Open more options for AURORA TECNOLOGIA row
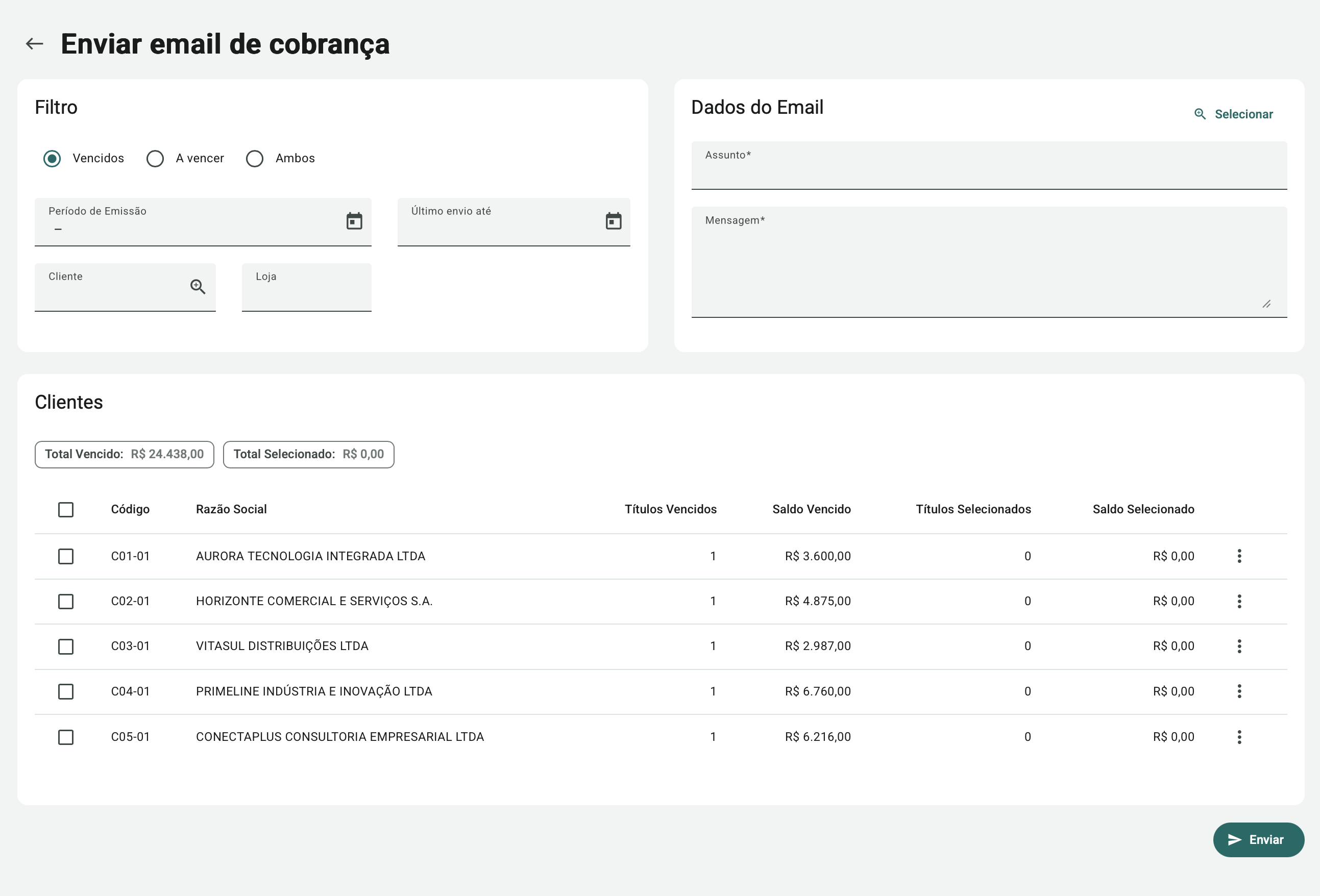The width and height of the screenshot is (1320, 896). (1239, 556)
